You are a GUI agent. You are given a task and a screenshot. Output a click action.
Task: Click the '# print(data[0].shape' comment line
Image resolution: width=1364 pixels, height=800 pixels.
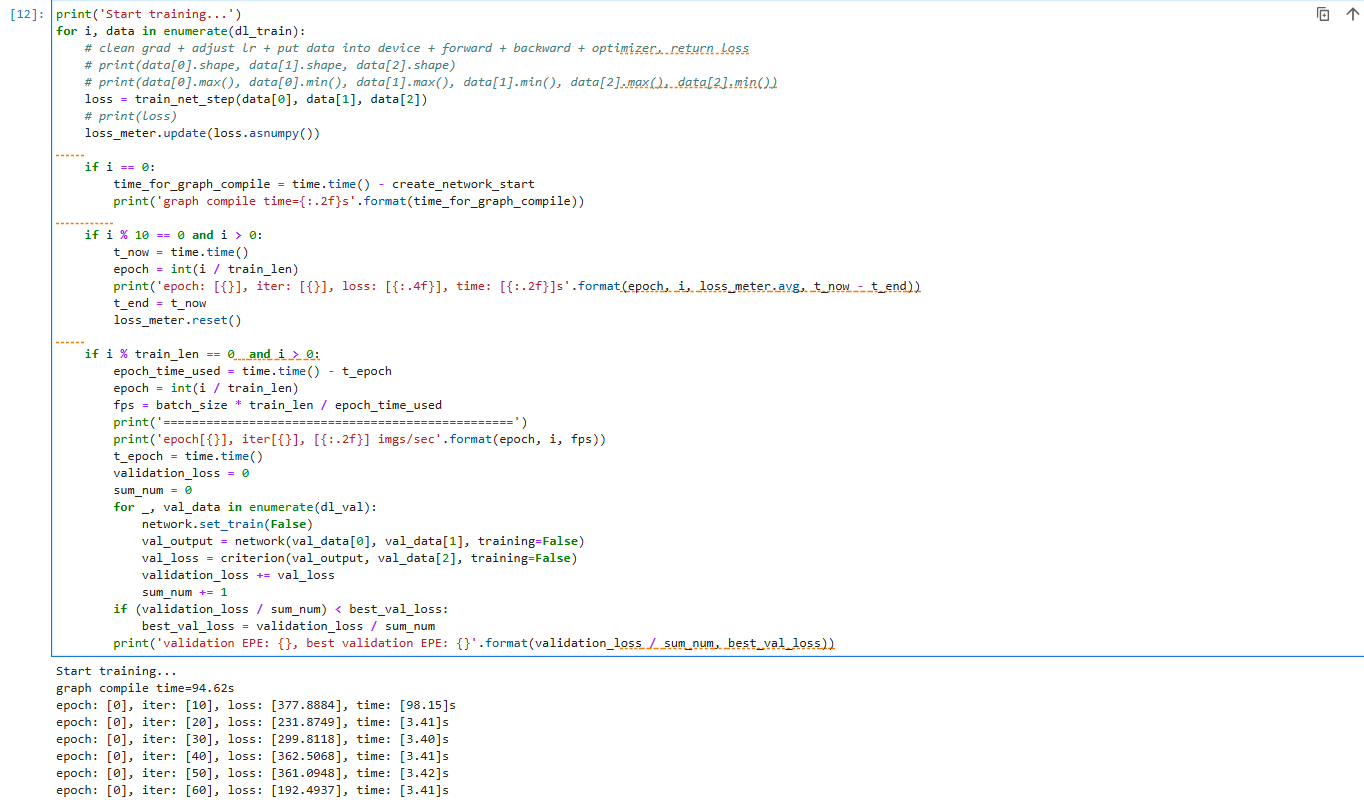(270, 65)
